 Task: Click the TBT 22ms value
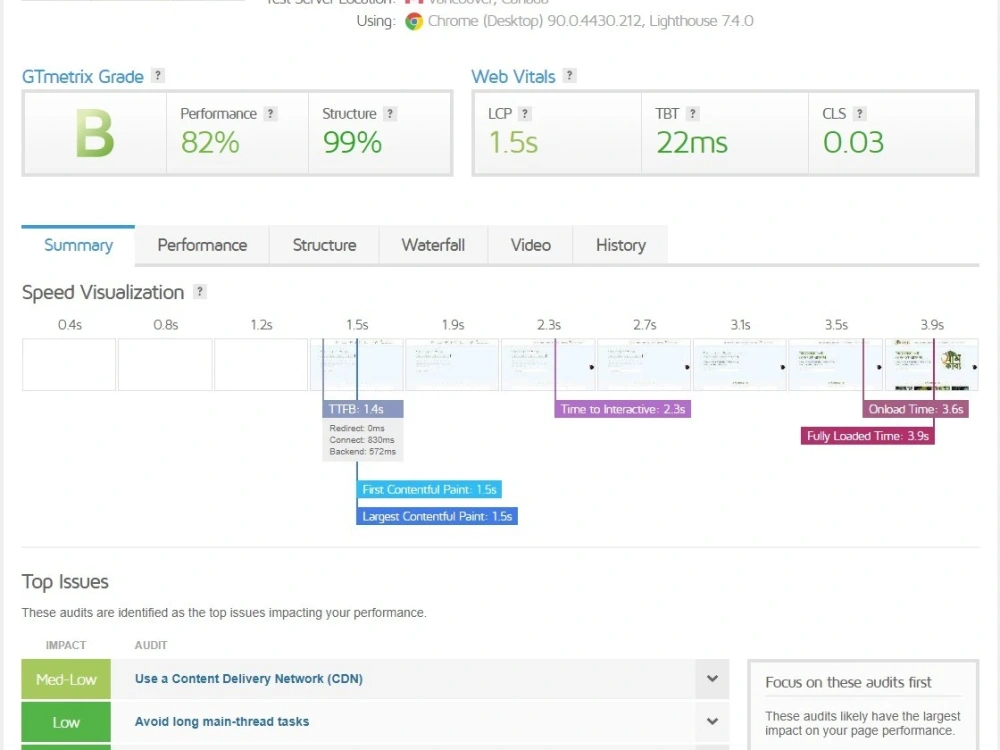[x=692, y=142]
